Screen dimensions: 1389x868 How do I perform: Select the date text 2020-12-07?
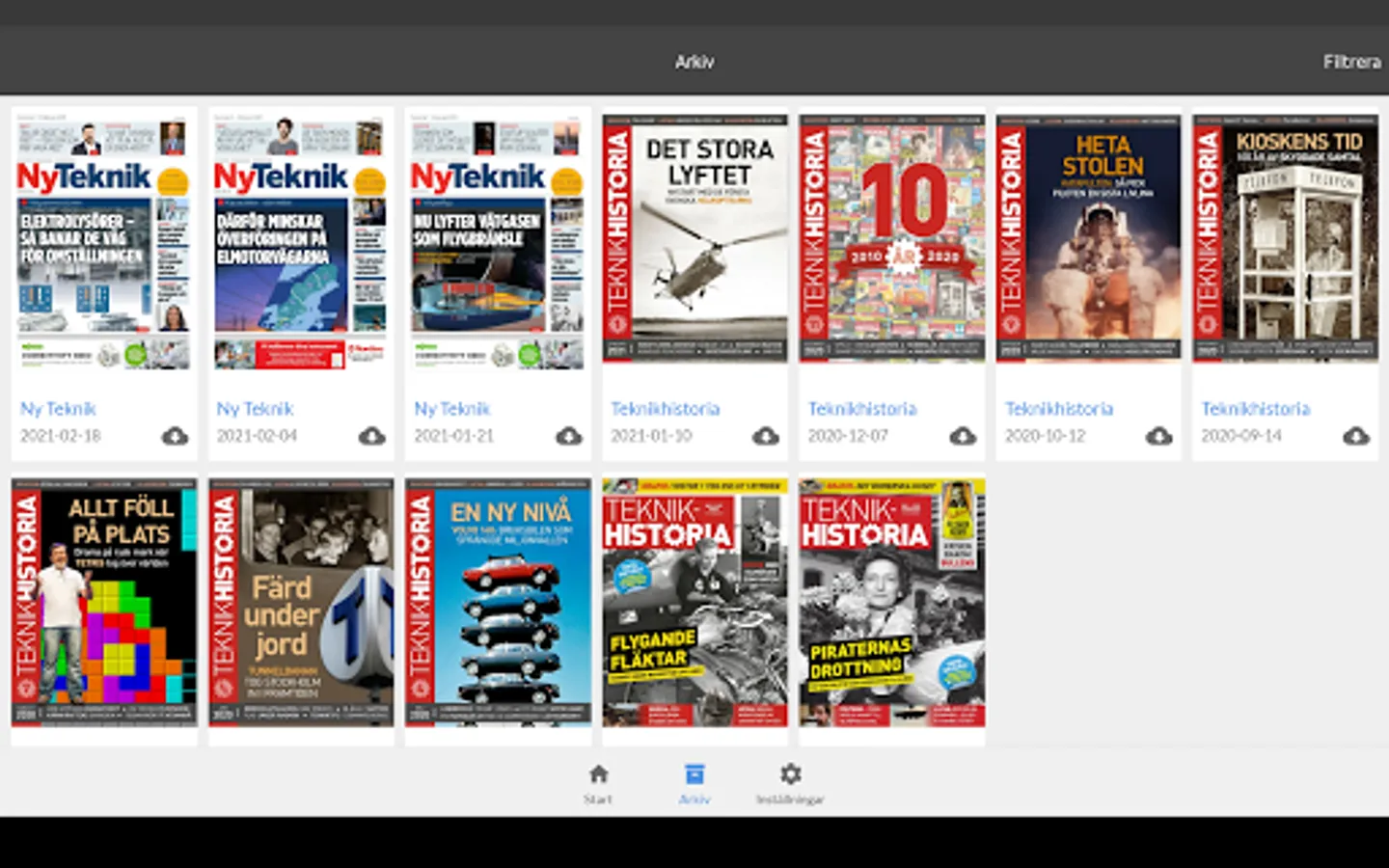point(849,436)
